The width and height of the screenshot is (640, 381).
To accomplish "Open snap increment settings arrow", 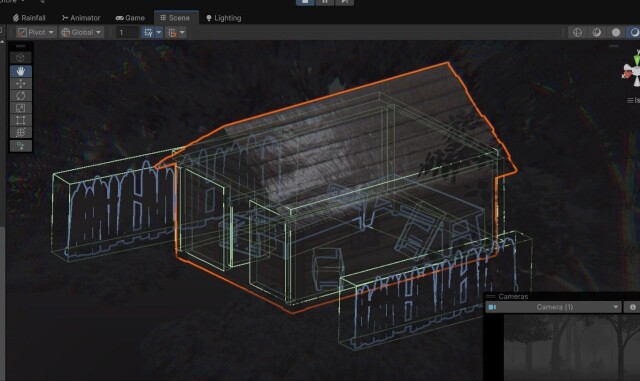I will tap(182, 32).
